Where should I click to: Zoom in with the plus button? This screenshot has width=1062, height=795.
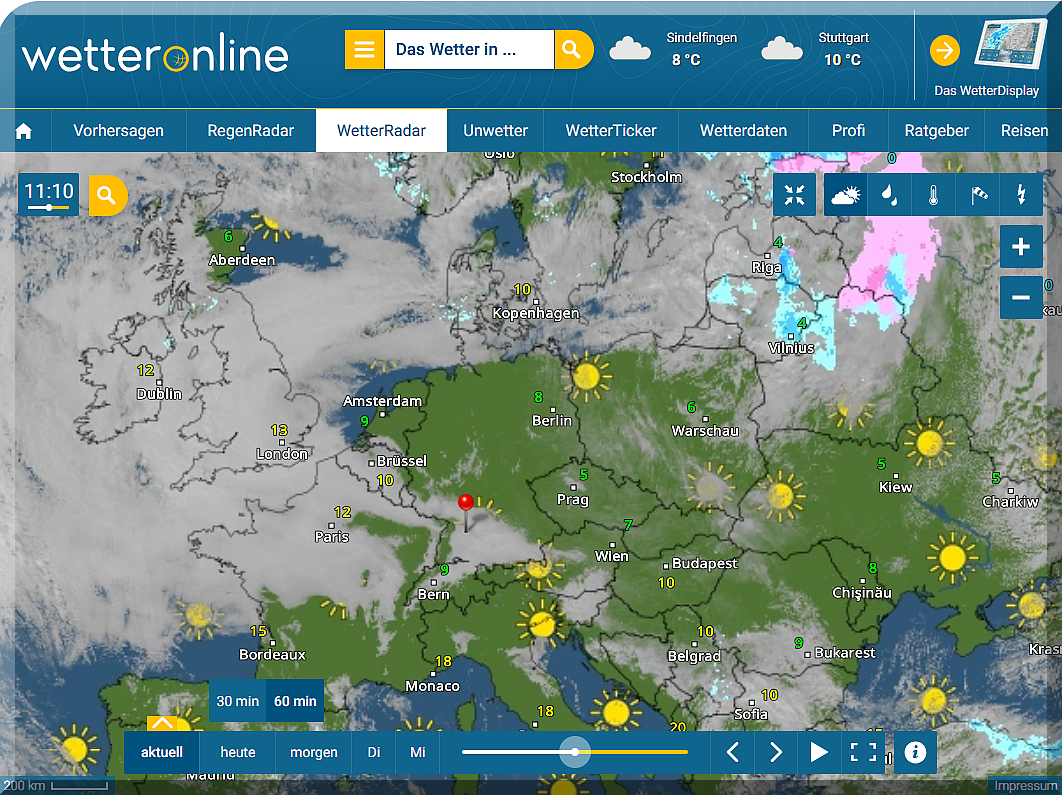tap(1021, 247)
